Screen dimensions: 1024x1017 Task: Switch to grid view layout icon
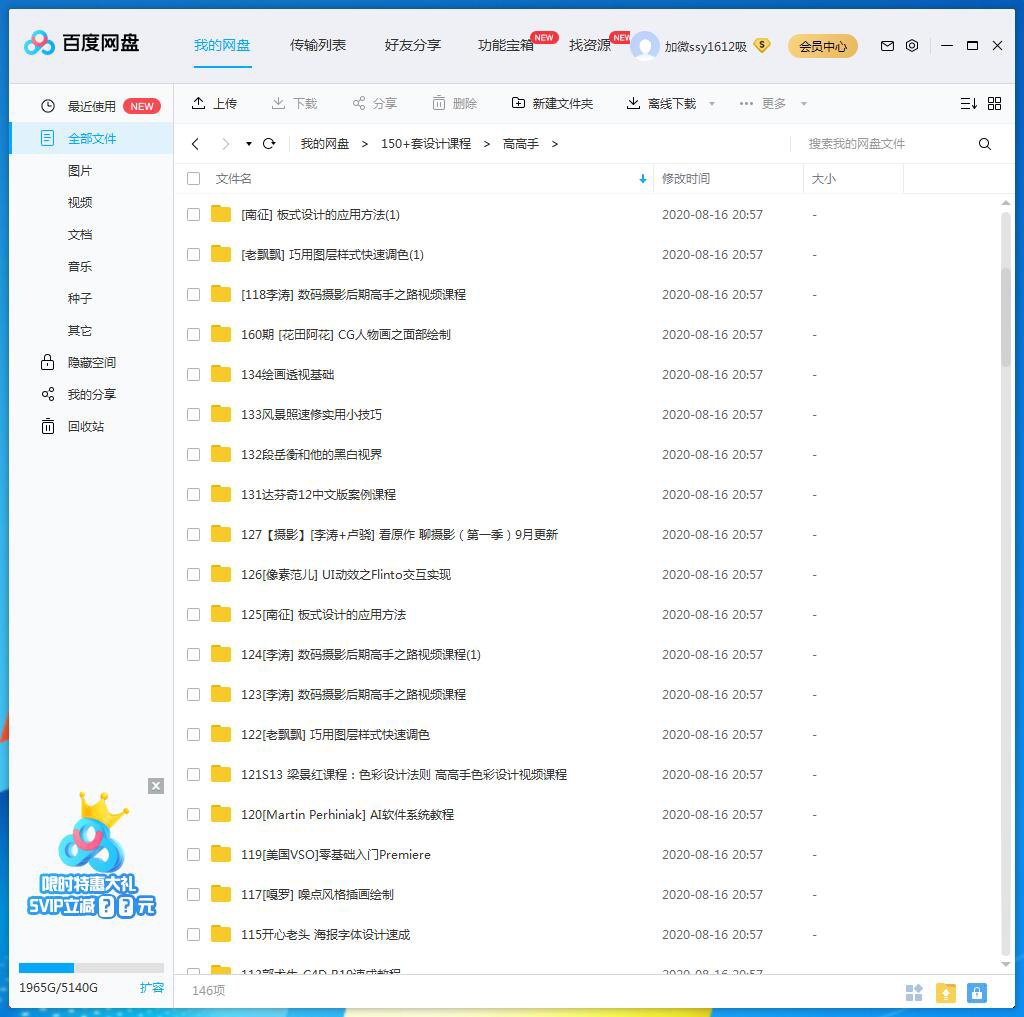coord(994,103)
